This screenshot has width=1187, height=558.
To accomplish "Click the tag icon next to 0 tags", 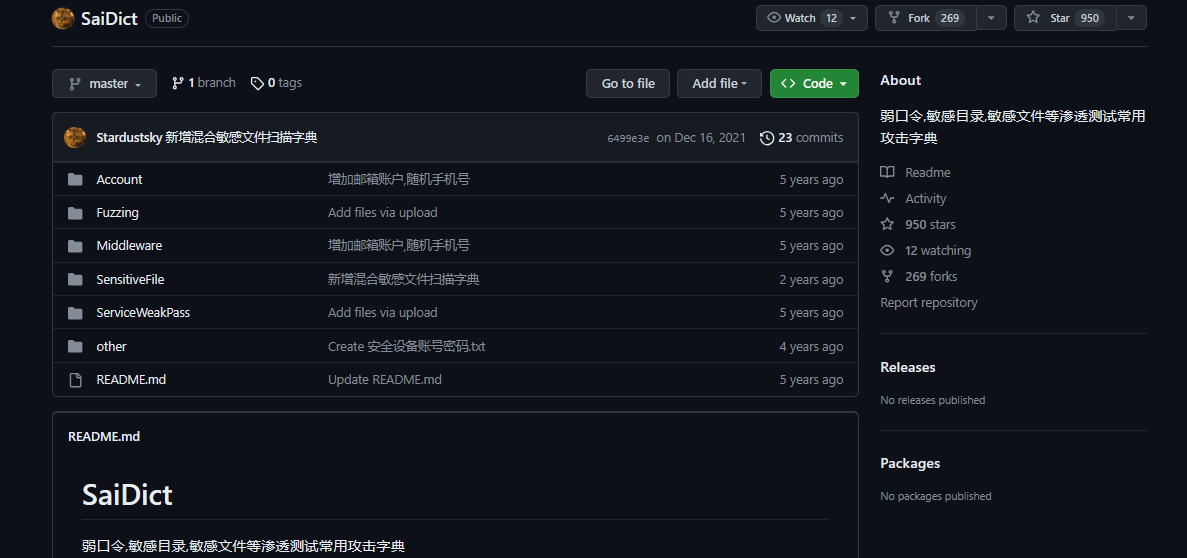I will coord(257,83).
